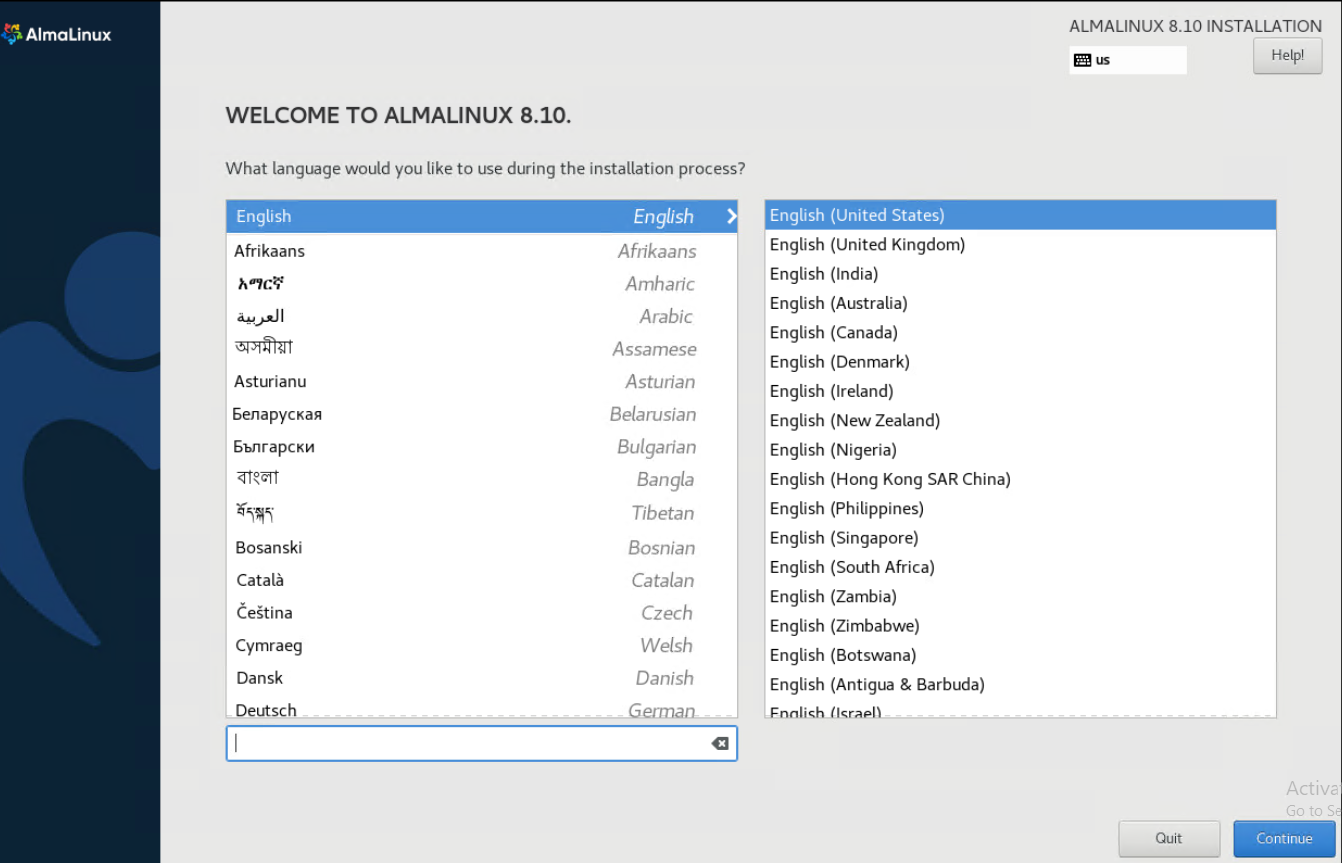The image size is (1342, 863).
Task: Click the keyboard layout icon
Action: (x=1082, y=60)
